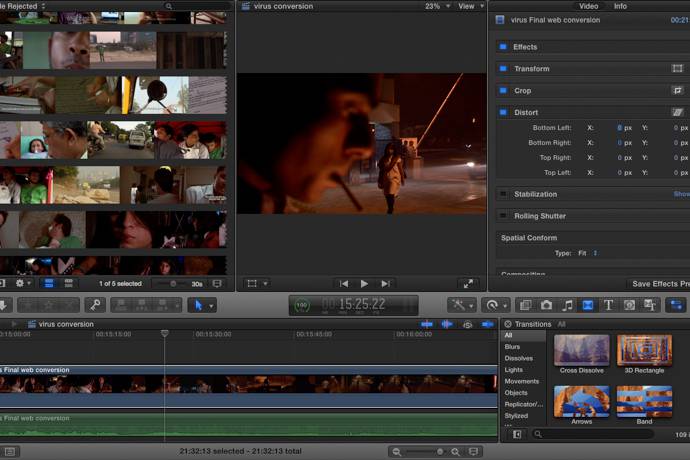Open the Retime speed icon
The height and width of the screenshot is (460, 690).
click(x=492, y=305)
